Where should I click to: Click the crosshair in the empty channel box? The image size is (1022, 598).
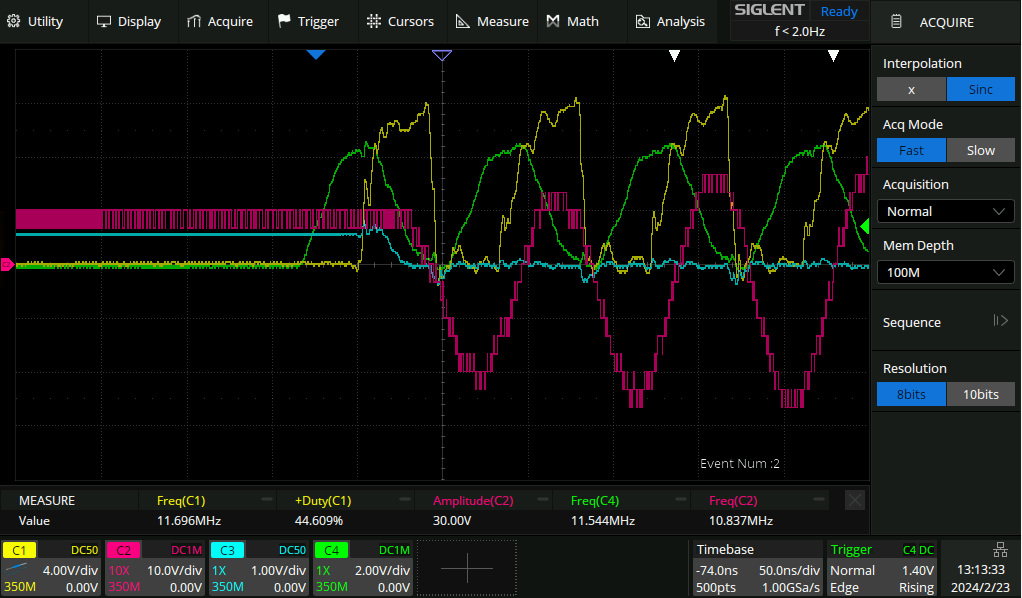467,568
